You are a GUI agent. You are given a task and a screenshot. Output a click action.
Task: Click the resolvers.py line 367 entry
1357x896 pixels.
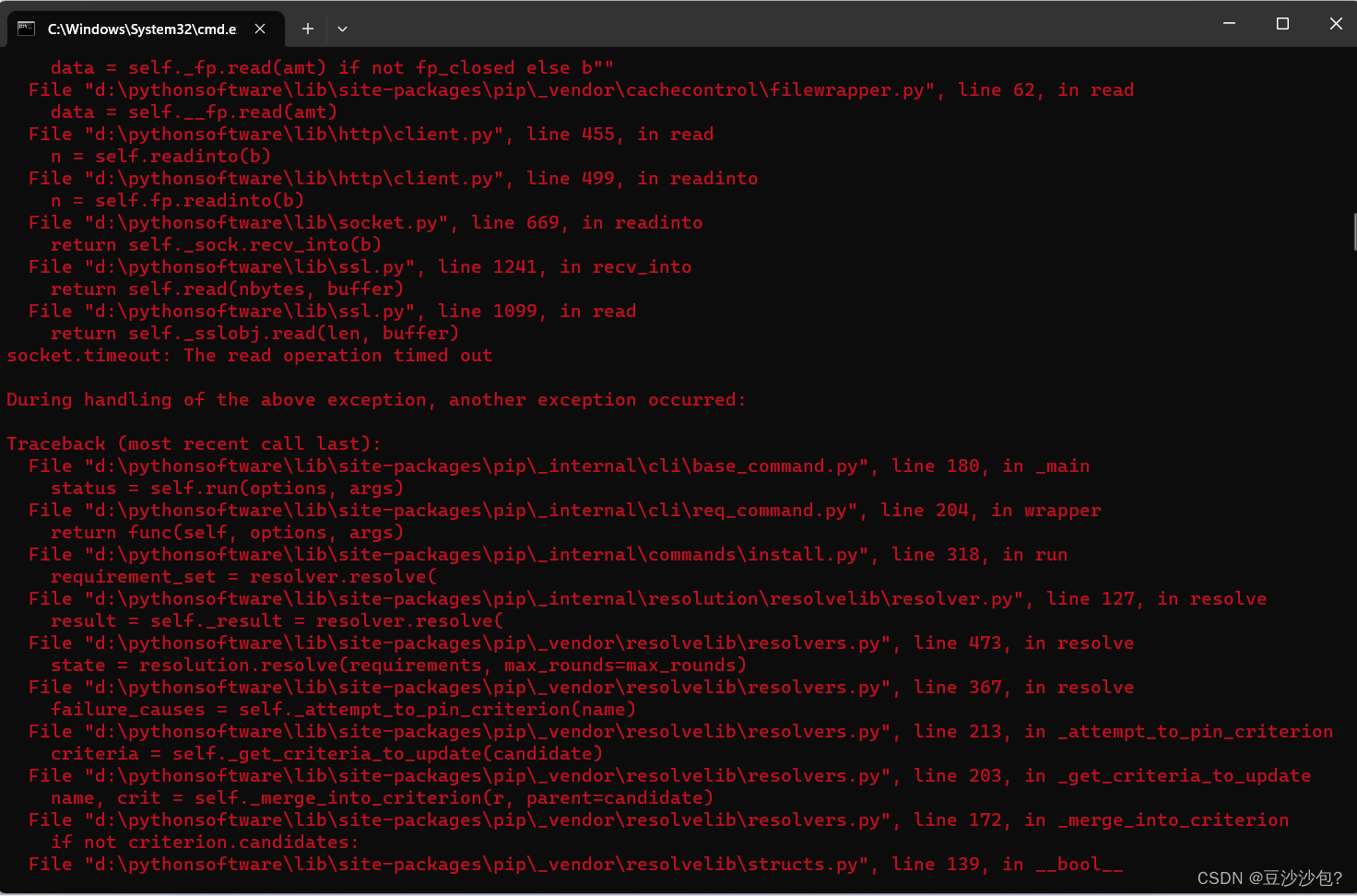(x=581, y=687)
